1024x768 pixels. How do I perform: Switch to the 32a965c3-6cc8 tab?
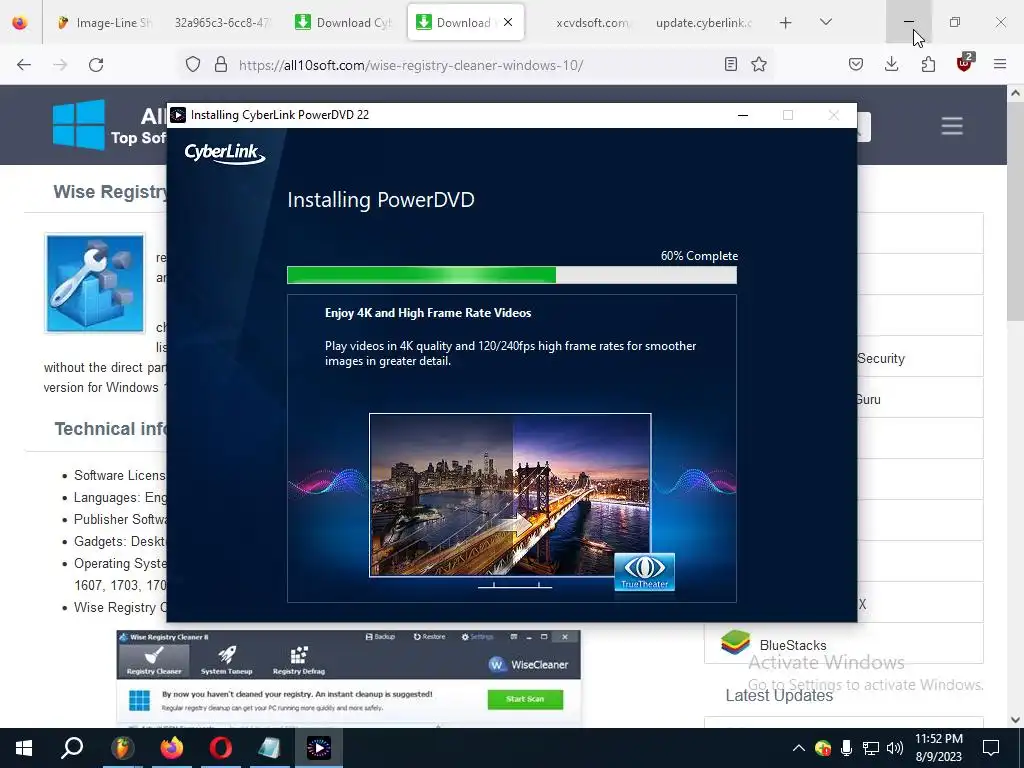coord(222,23)
